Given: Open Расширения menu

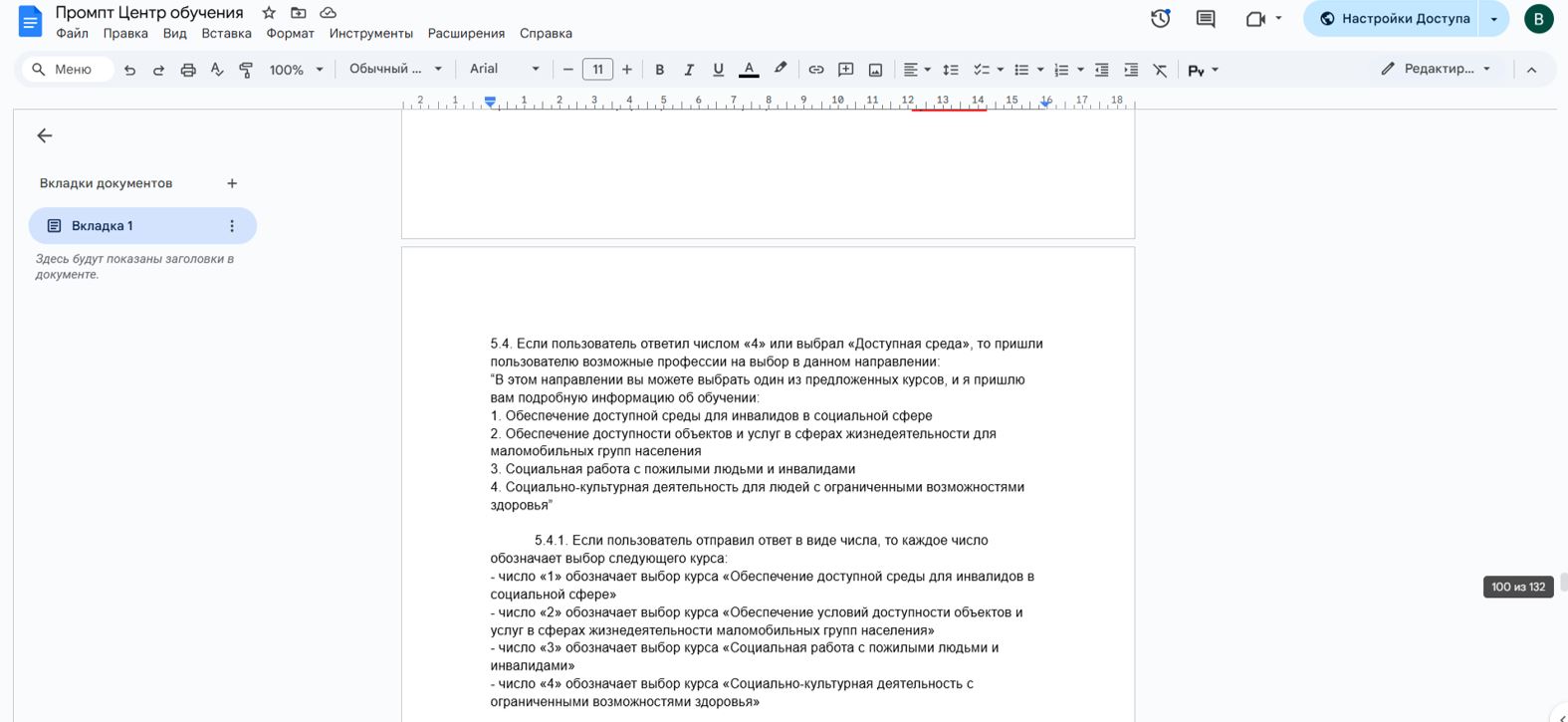Looking at the screenshot, I should click(466, 33).
